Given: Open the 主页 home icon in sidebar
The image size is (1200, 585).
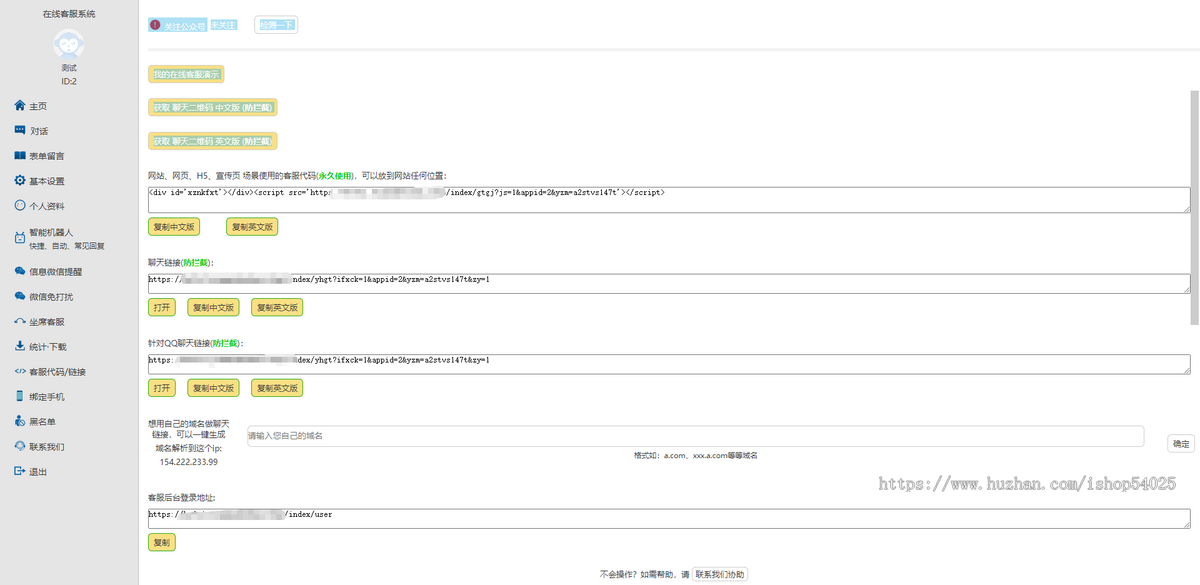Looking at the screenshot, I should coord(20,105).
